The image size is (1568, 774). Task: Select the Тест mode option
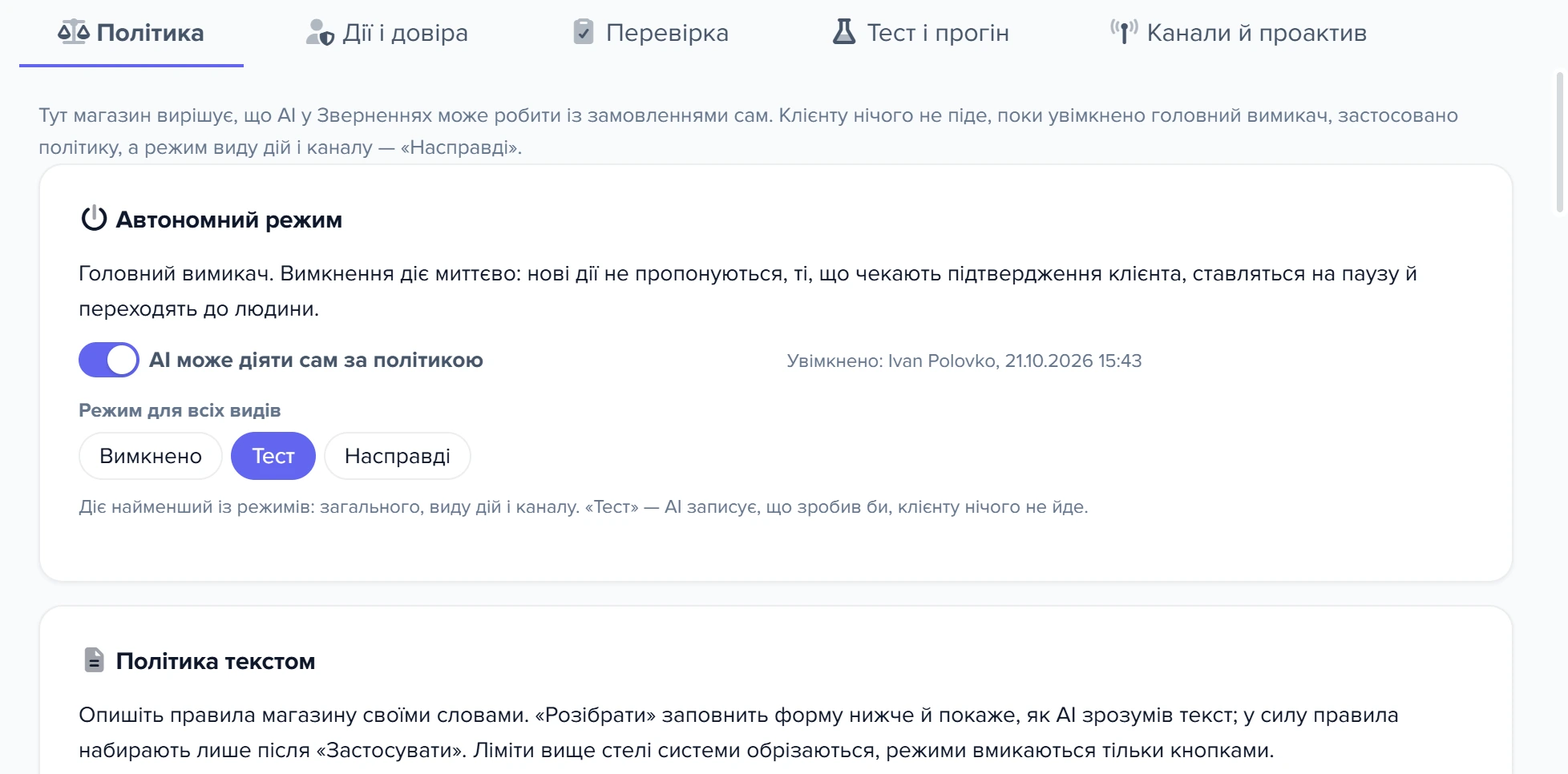(x=273, y=456)
